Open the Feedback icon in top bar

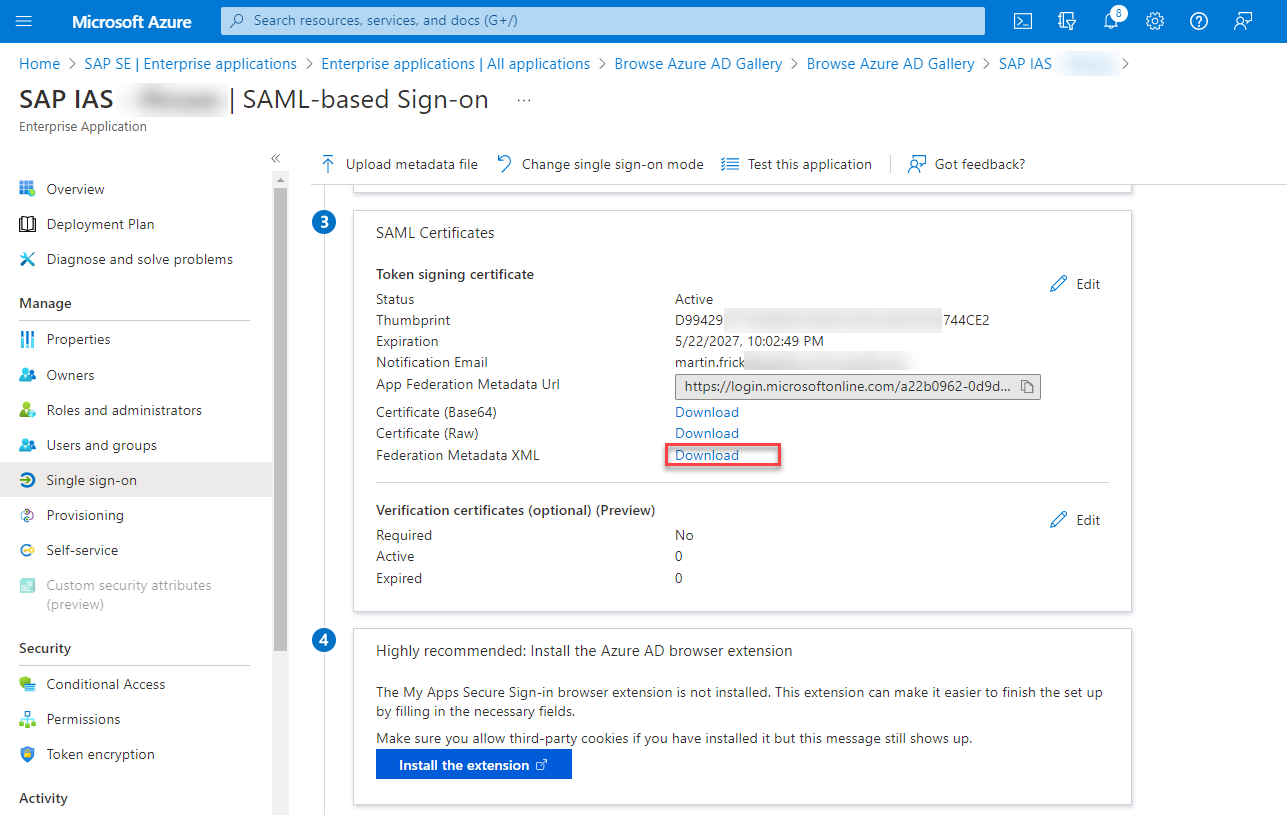tap(1243, 21)
